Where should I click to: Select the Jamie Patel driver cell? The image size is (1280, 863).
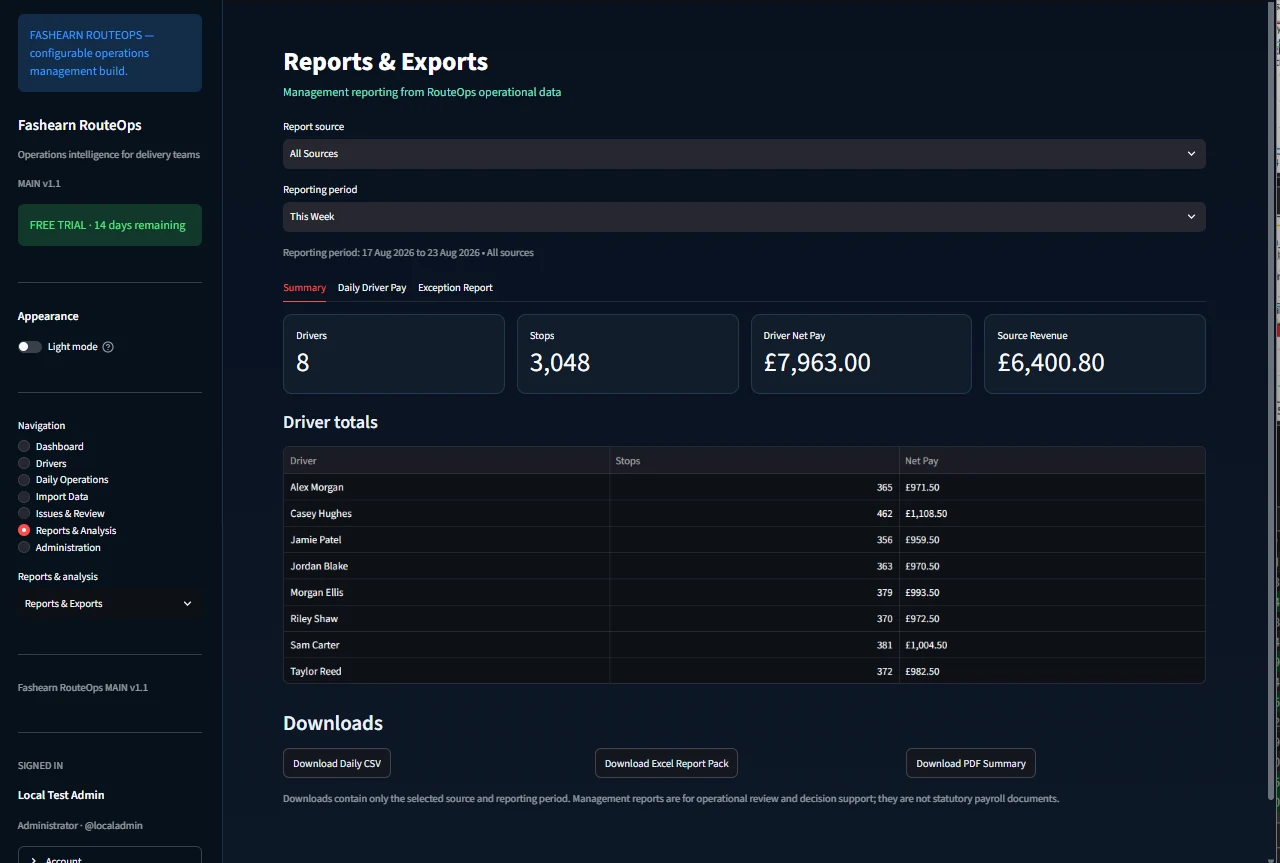pyautogui.click(x=447, y=540)
